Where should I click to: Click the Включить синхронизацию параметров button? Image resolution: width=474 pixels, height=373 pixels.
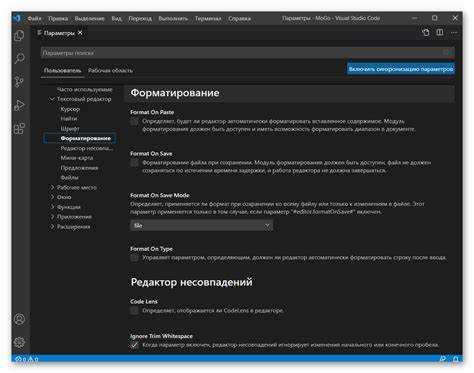[x=401, y=69]
